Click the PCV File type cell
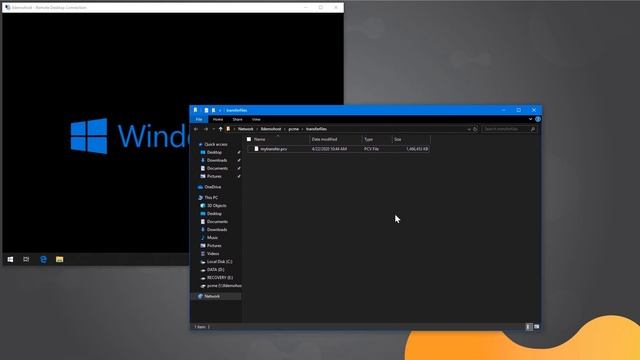The width and height of the screenshot is (640, 360). (x=371, y=149)
